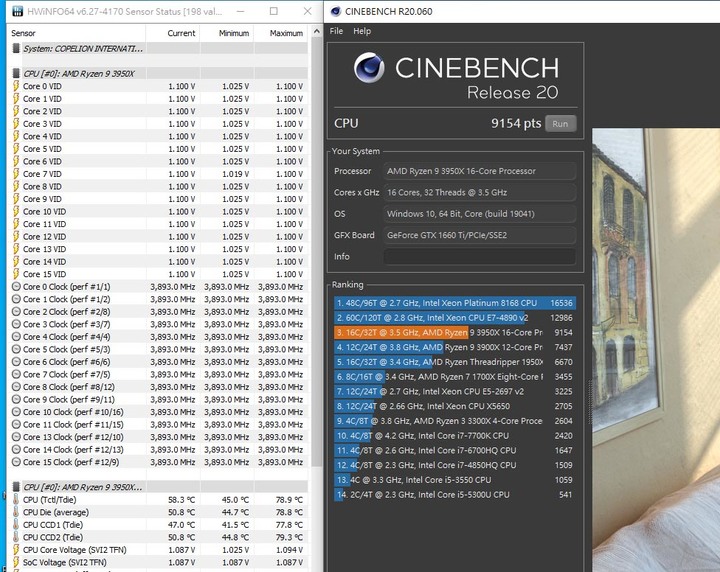Click the Cinebench app icon in title bar
This screenshot has height=572, width=720.
pos(336,11)
